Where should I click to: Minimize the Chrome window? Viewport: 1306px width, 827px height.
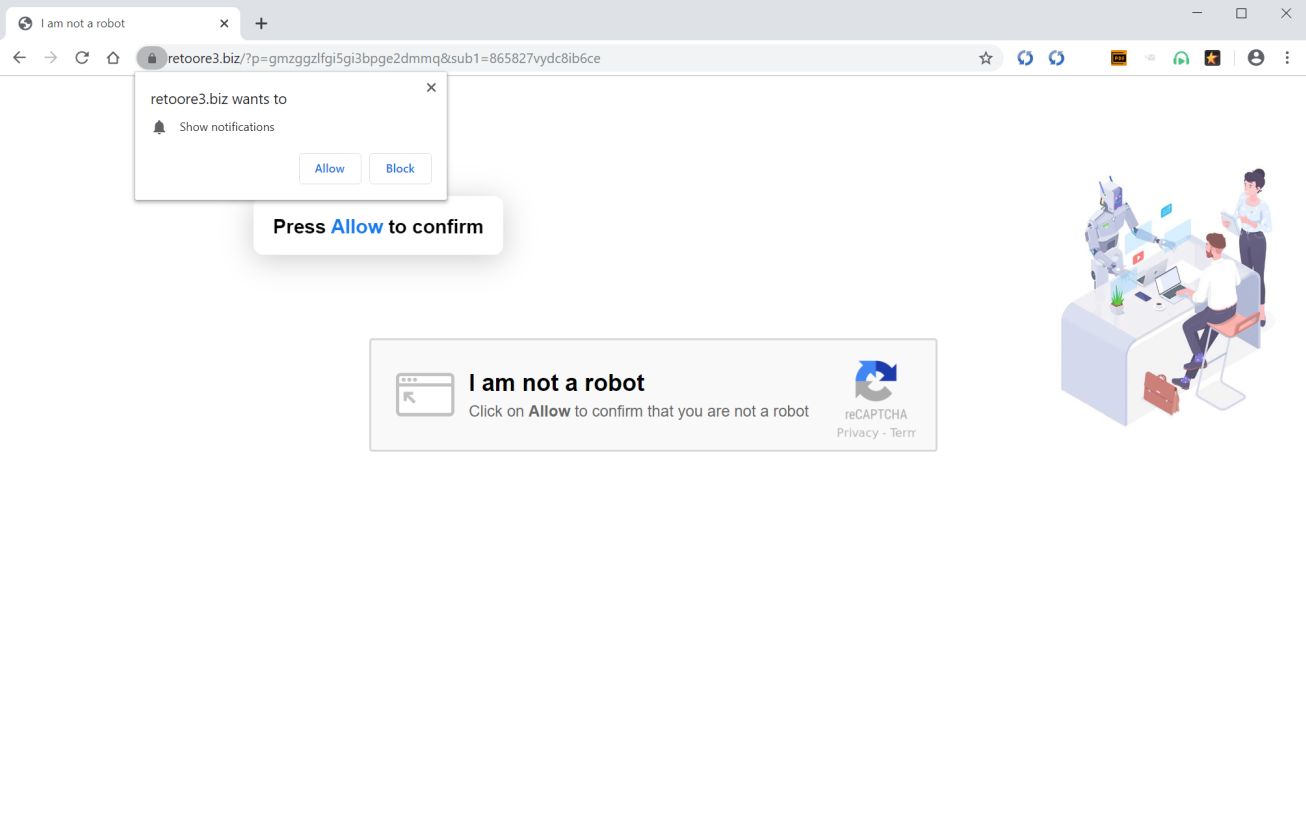pos(1197,13)
